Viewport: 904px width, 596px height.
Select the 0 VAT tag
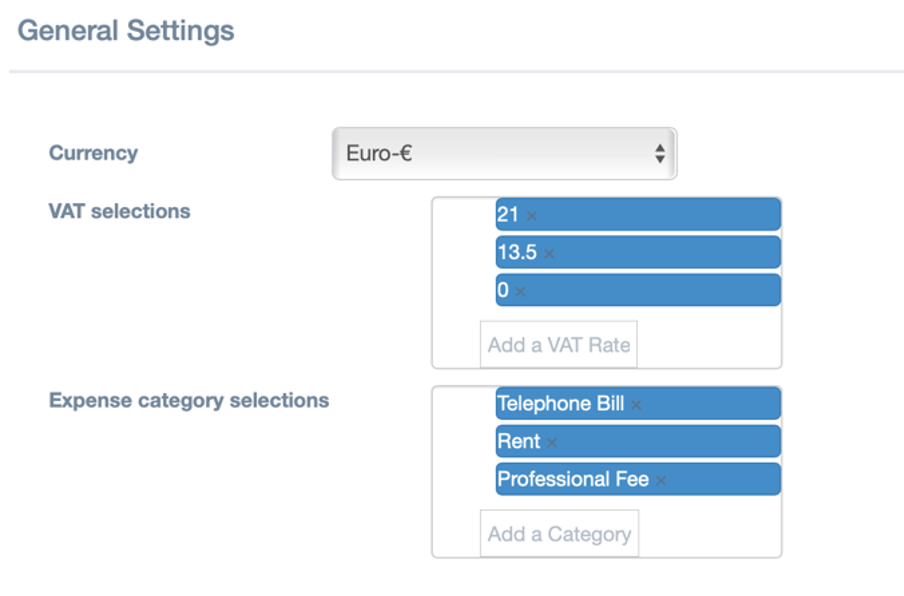coord(638,290)
